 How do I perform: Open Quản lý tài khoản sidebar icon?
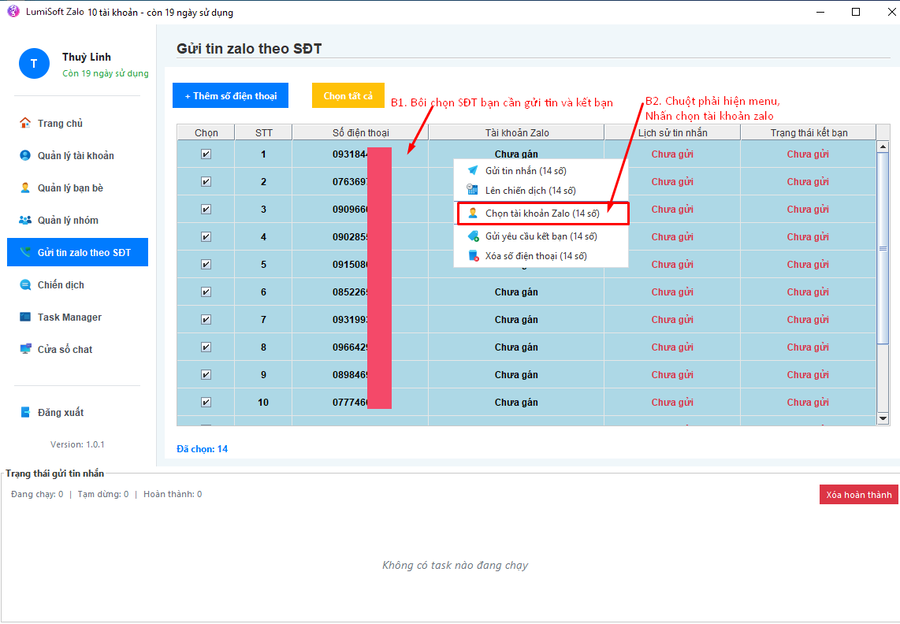(x=26, y=156)
